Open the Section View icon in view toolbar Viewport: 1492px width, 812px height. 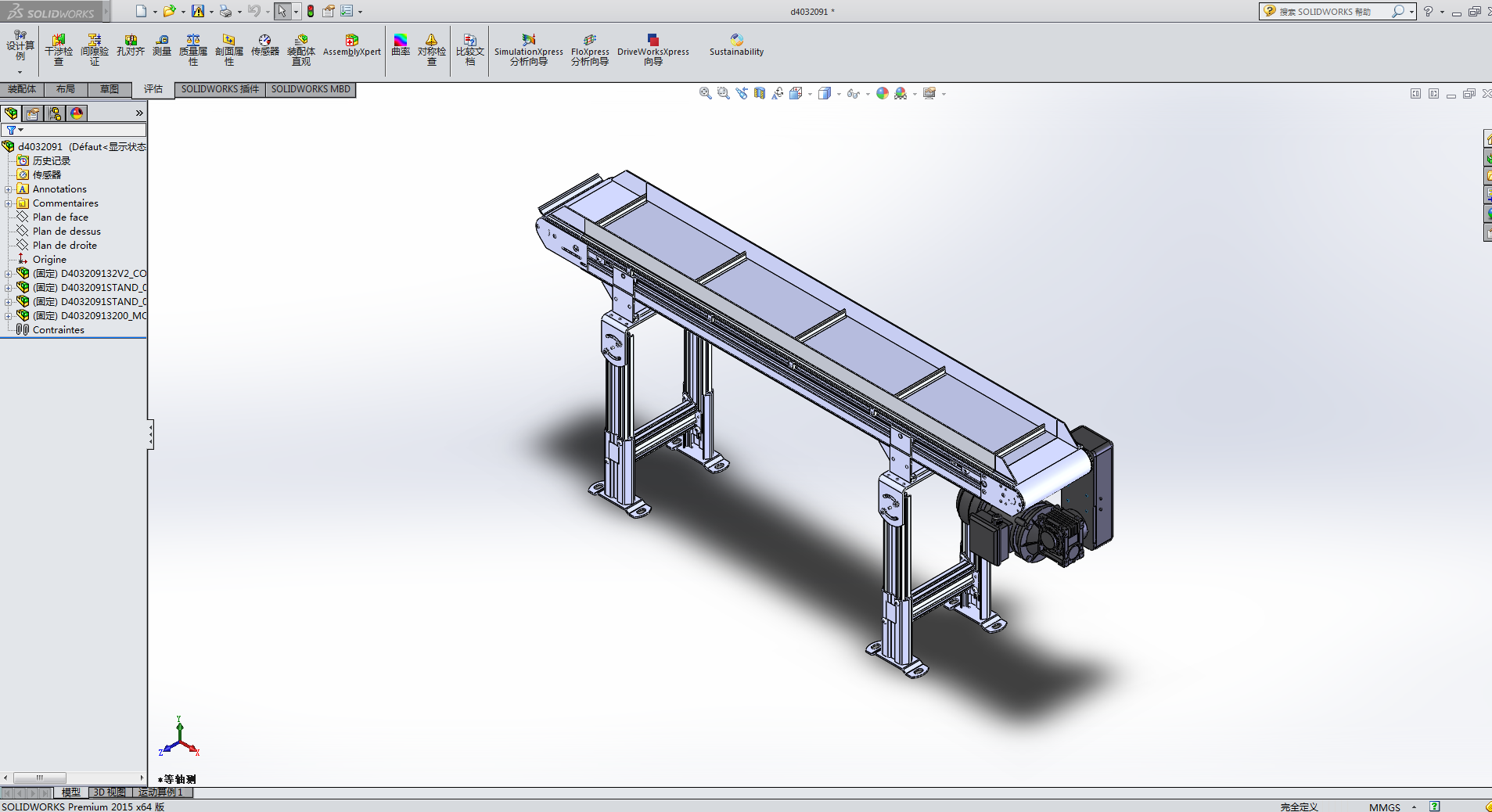tap(760, 93)
